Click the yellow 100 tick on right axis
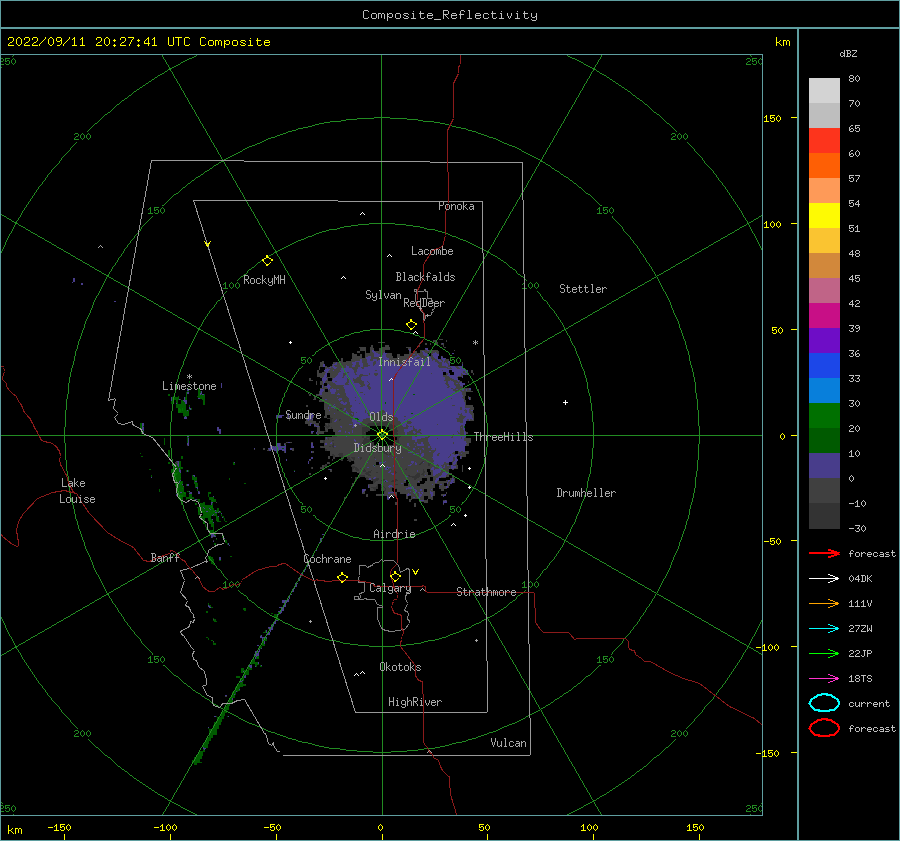This screenshot has height=841, width=900. [x=773, y=224]
